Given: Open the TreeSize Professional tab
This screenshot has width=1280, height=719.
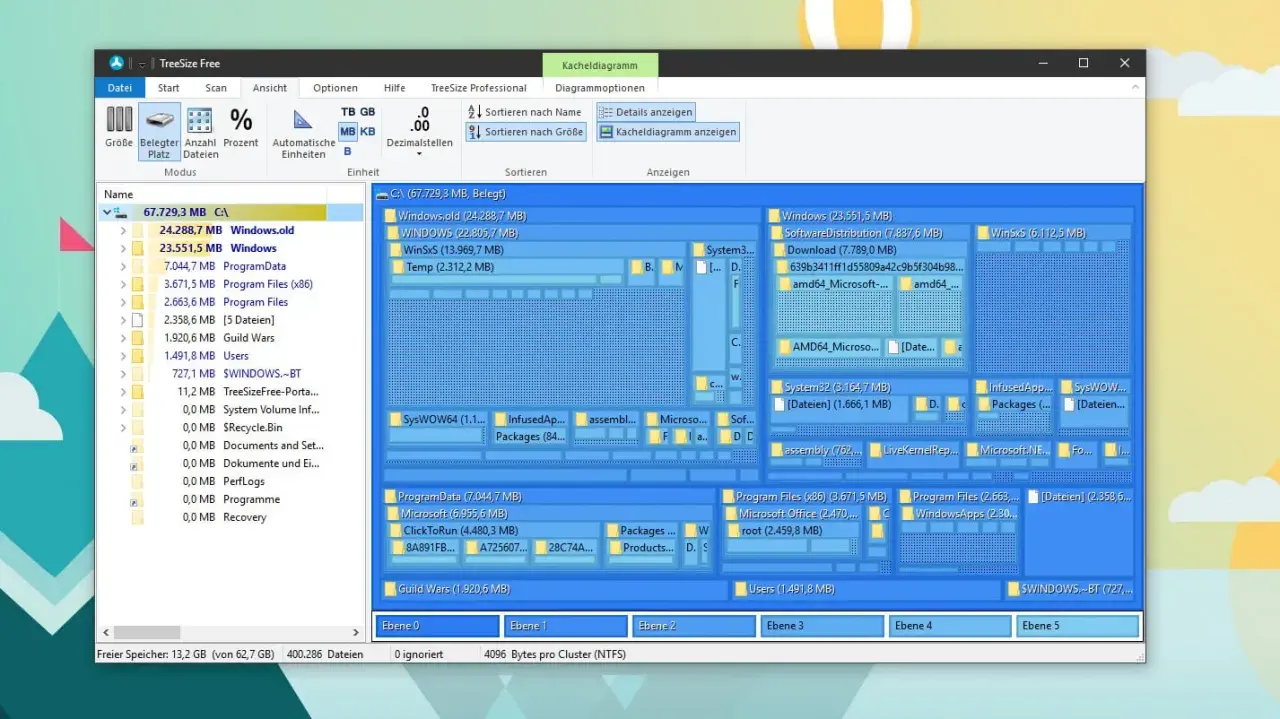Looking at the screenshot, I should [x=479, y=88].
